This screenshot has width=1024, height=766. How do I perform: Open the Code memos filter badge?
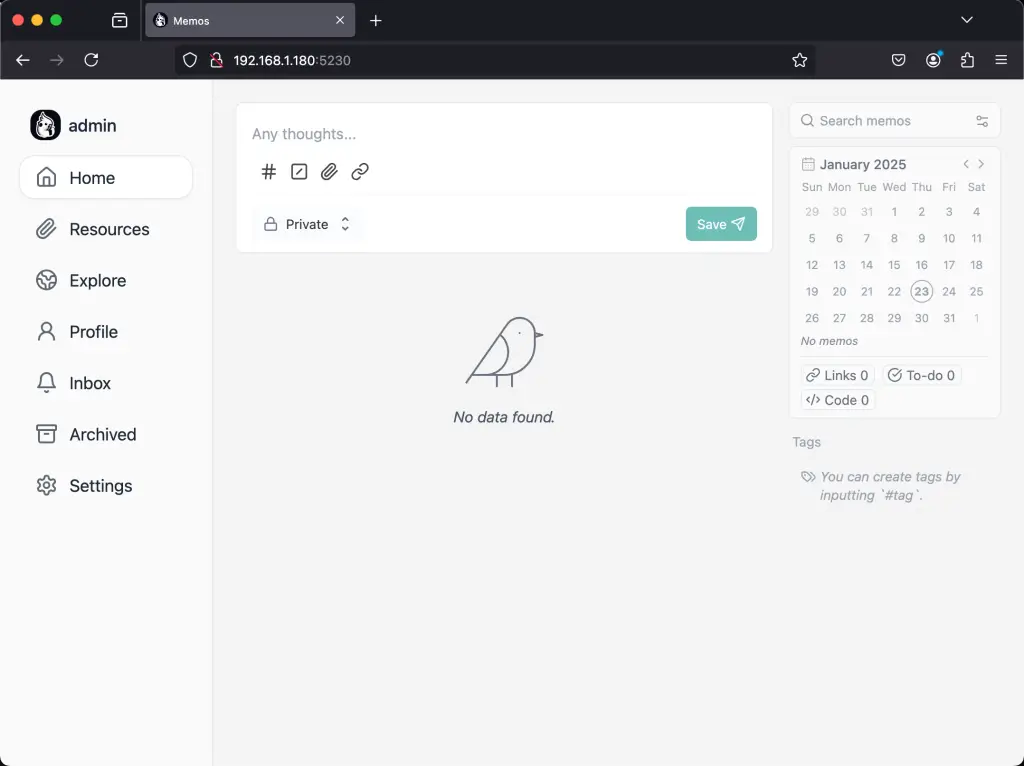[837, 400]
